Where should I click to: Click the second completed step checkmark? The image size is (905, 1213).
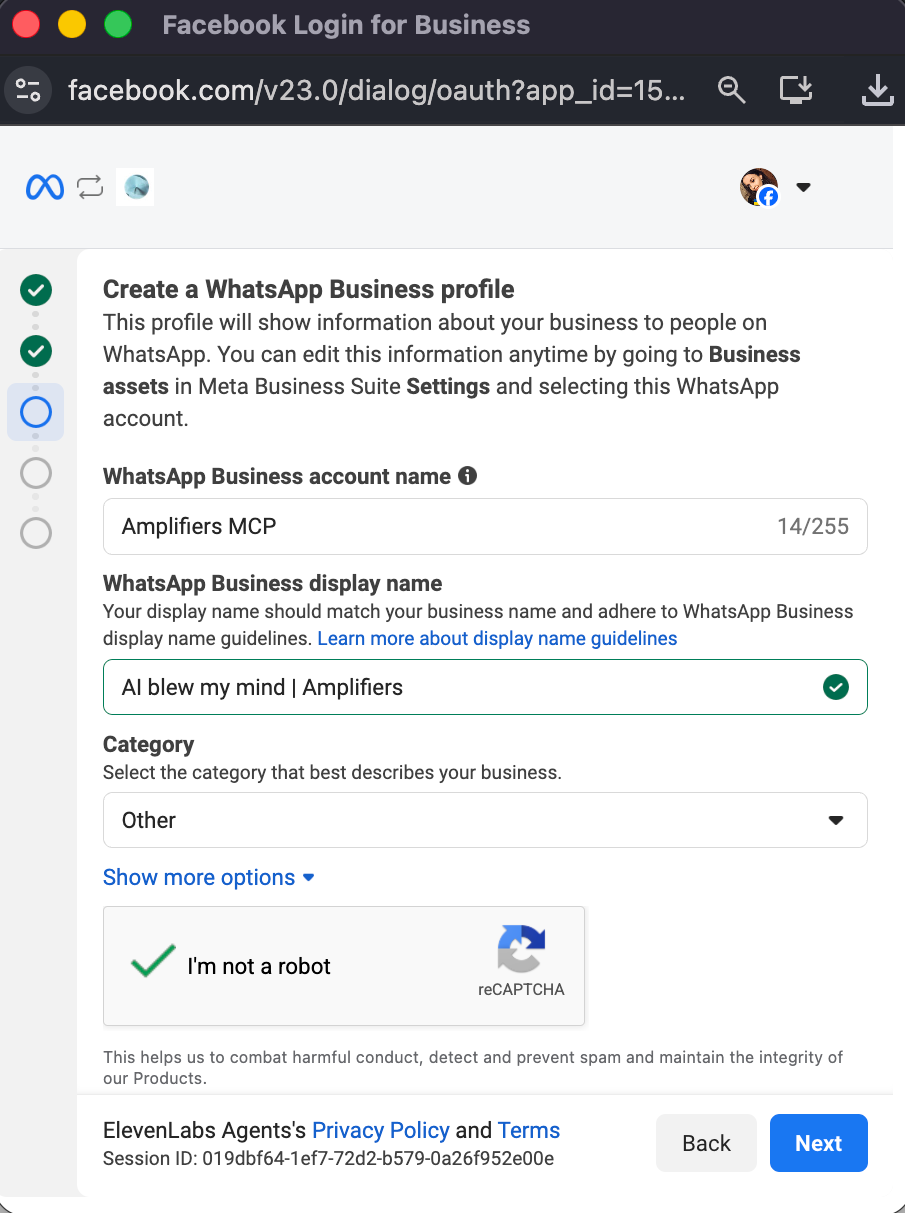tap(36, 351)
